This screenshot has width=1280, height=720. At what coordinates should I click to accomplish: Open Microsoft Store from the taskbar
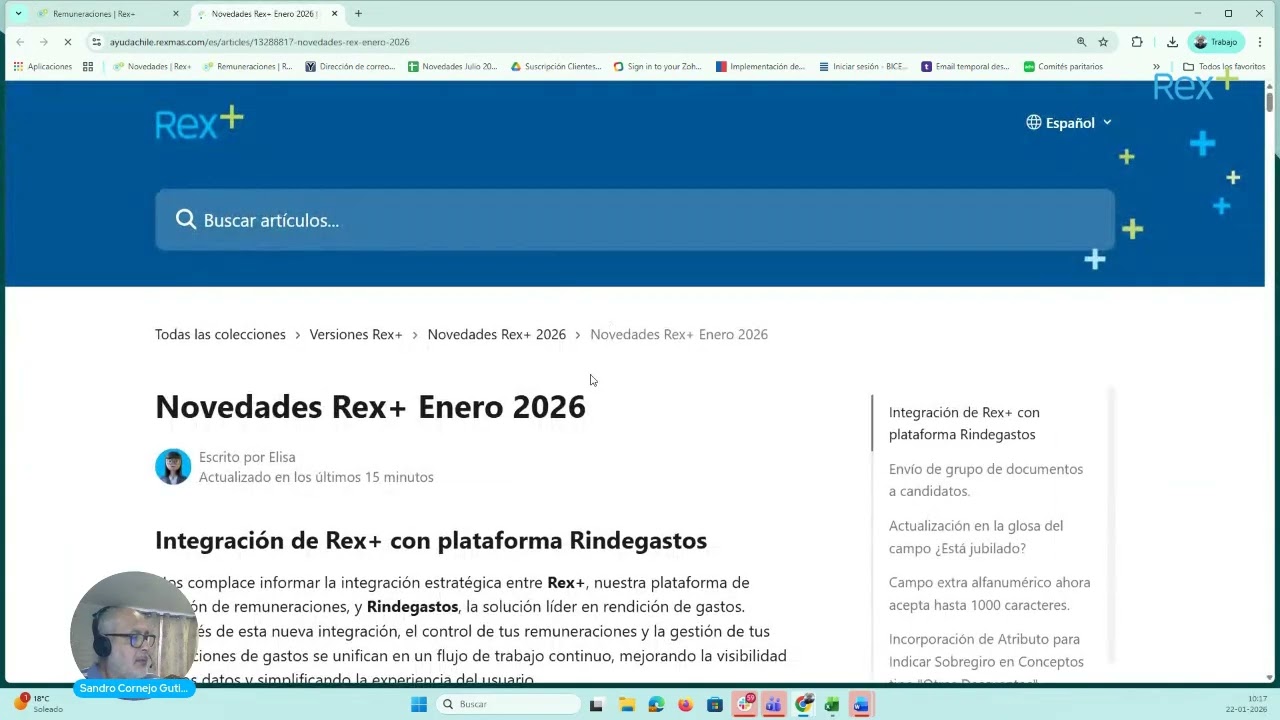[715, 704]
